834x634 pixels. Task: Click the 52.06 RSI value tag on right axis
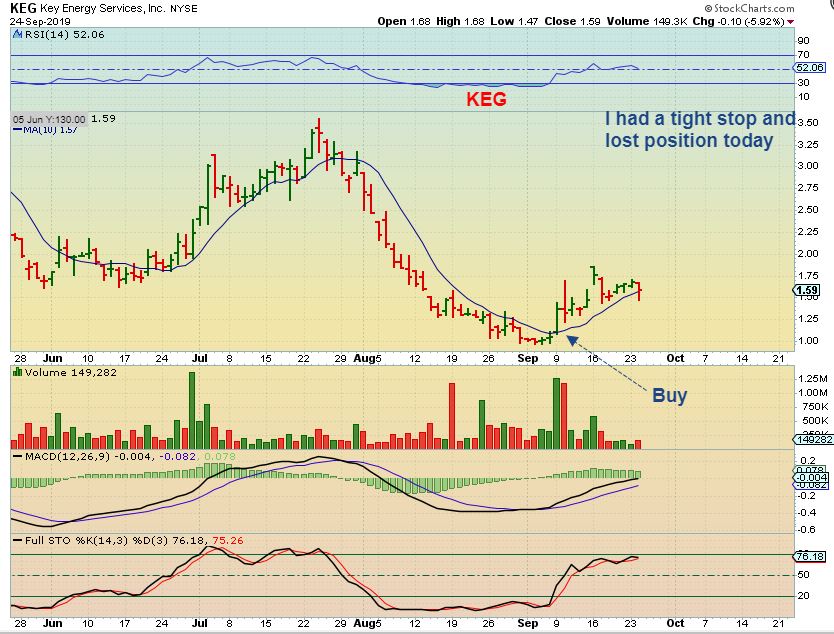[809, 68]
